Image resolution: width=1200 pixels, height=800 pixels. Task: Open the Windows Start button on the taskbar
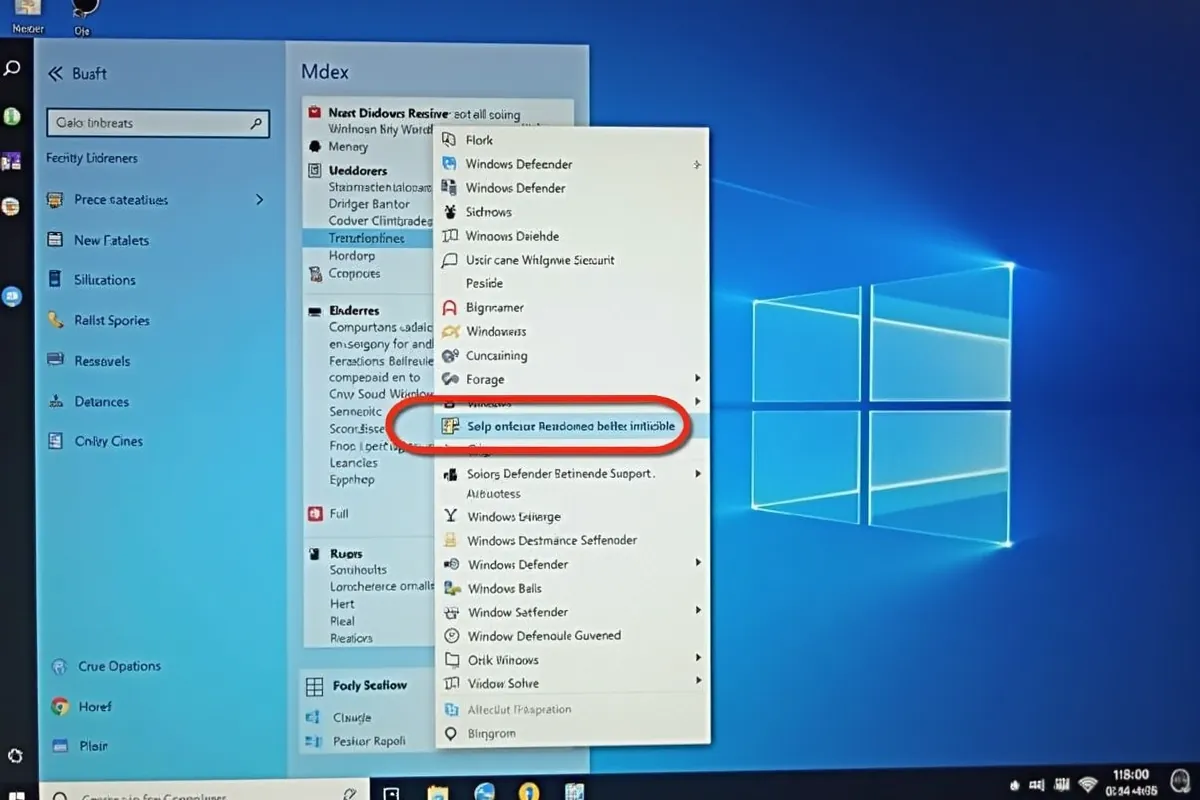(18, 794)
